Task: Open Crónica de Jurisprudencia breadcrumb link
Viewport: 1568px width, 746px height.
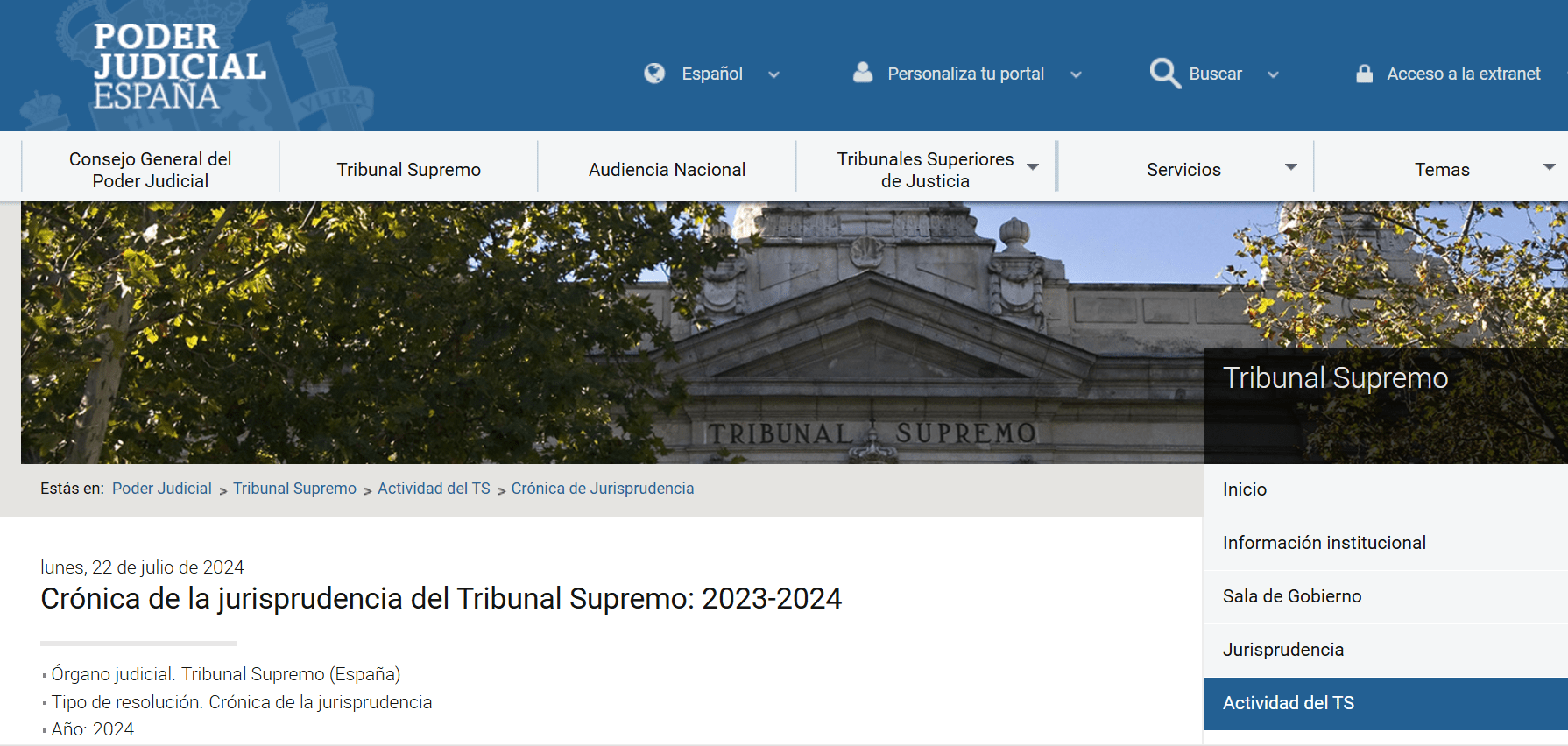Action: coord(603,489)
